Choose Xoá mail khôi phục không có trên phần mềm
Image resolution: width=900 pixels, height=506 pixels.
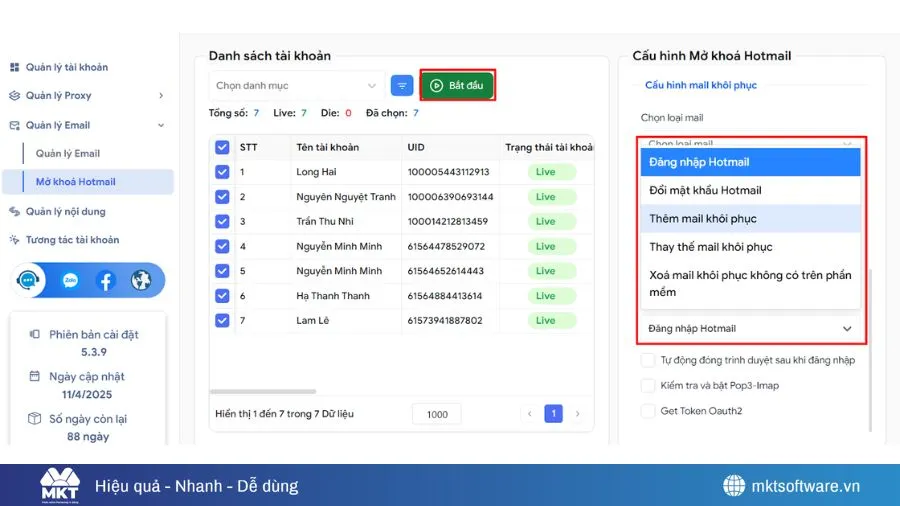tap(750, 283)
